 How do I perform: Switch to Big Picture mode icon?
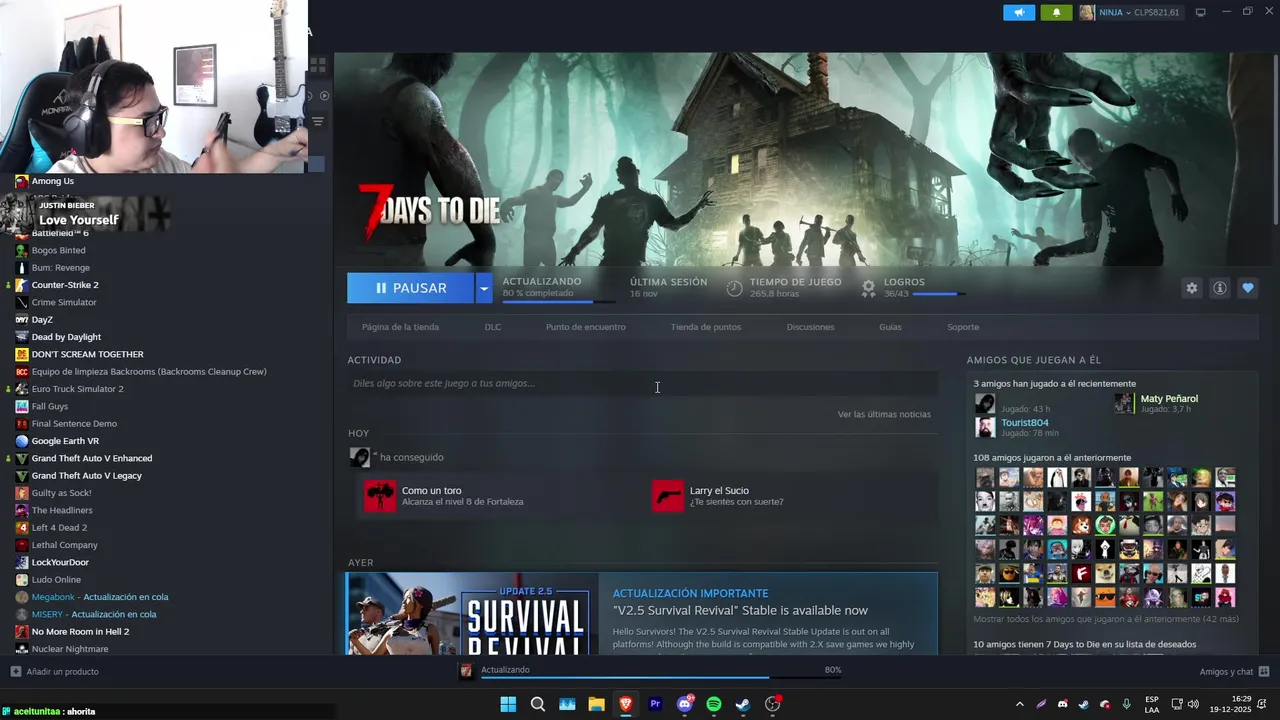tap(1201, 12)
